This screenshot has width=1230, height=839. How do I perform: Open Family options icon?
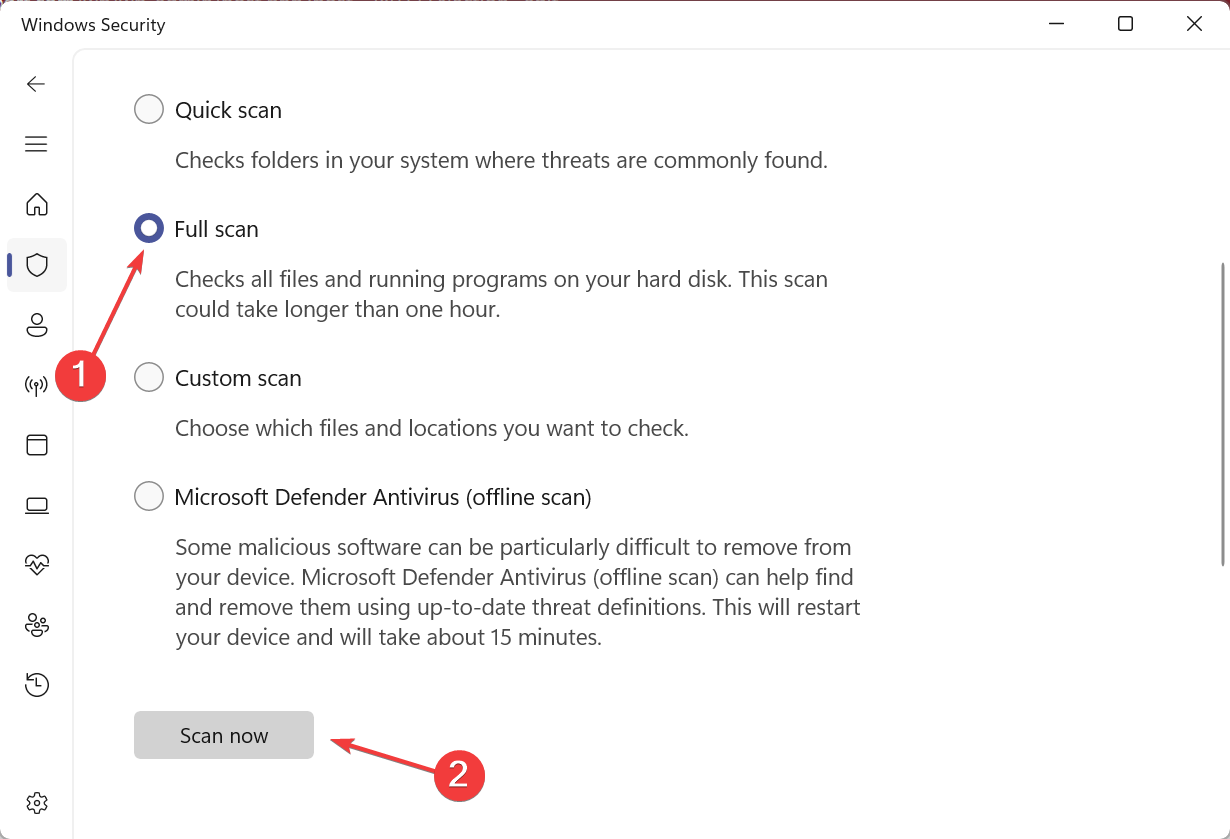pos(37,625)
